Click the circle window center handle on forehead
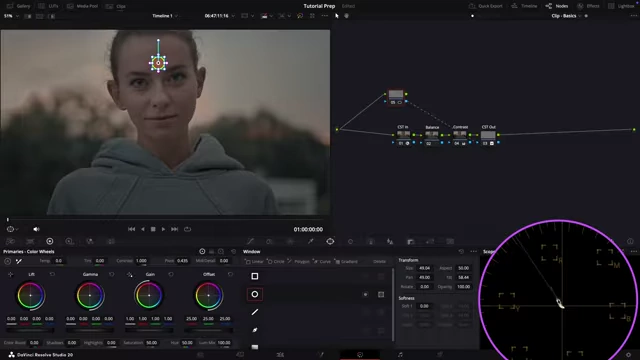The height and width of the screenshot is (360, 640). point(158,63)
